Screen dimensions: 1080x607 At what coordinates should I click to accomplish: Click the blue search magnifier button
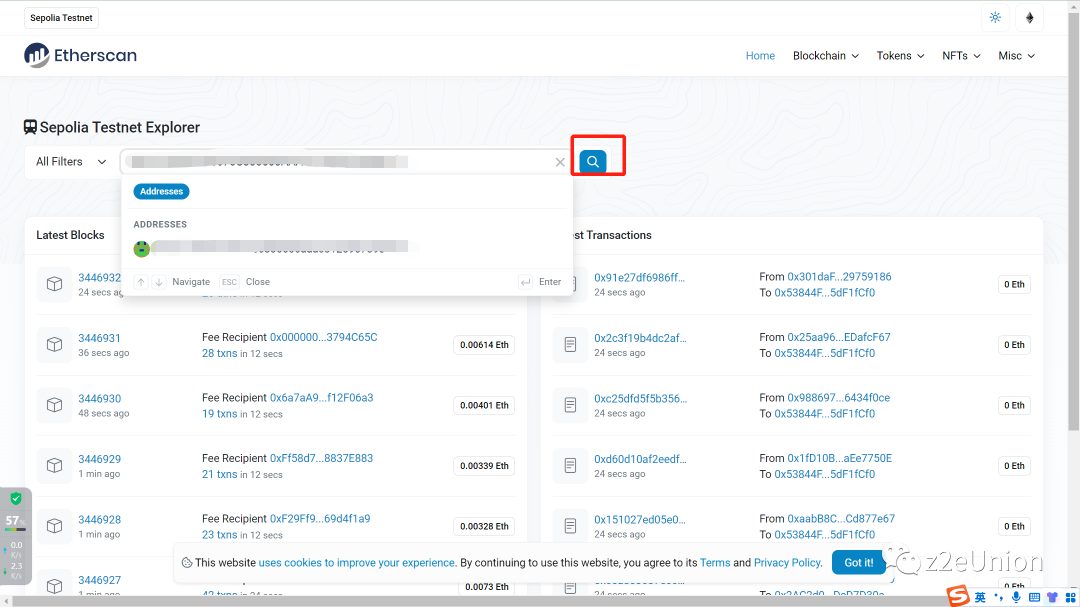point(592,162)
